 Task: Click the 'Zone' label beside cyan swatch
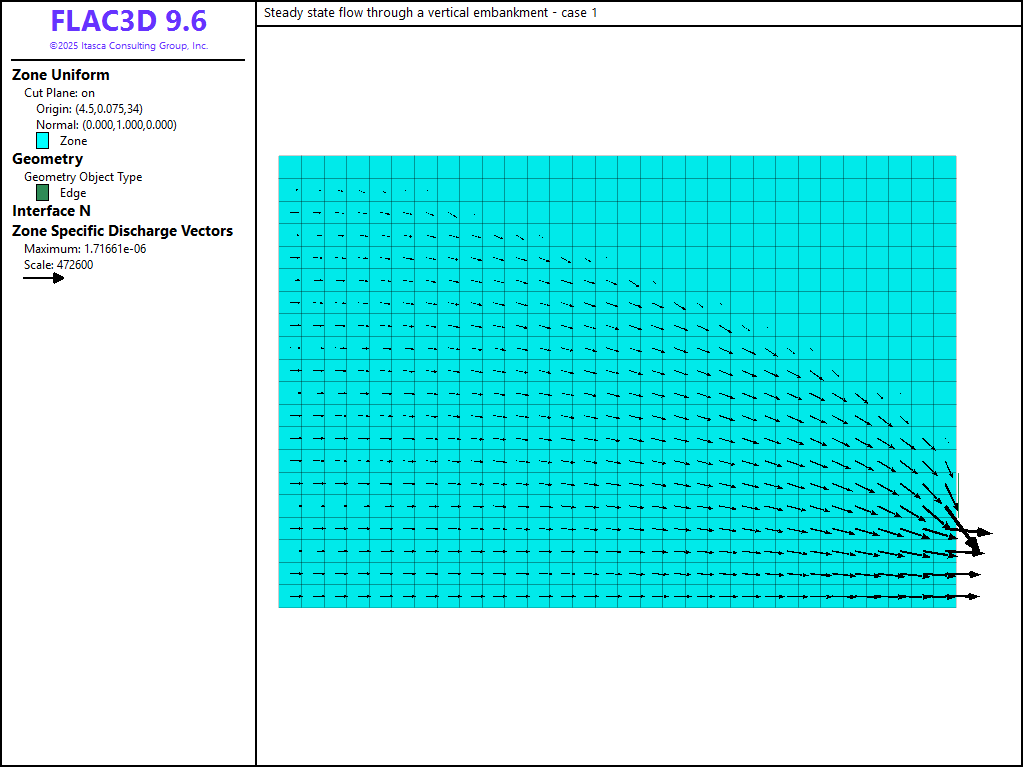73,141
